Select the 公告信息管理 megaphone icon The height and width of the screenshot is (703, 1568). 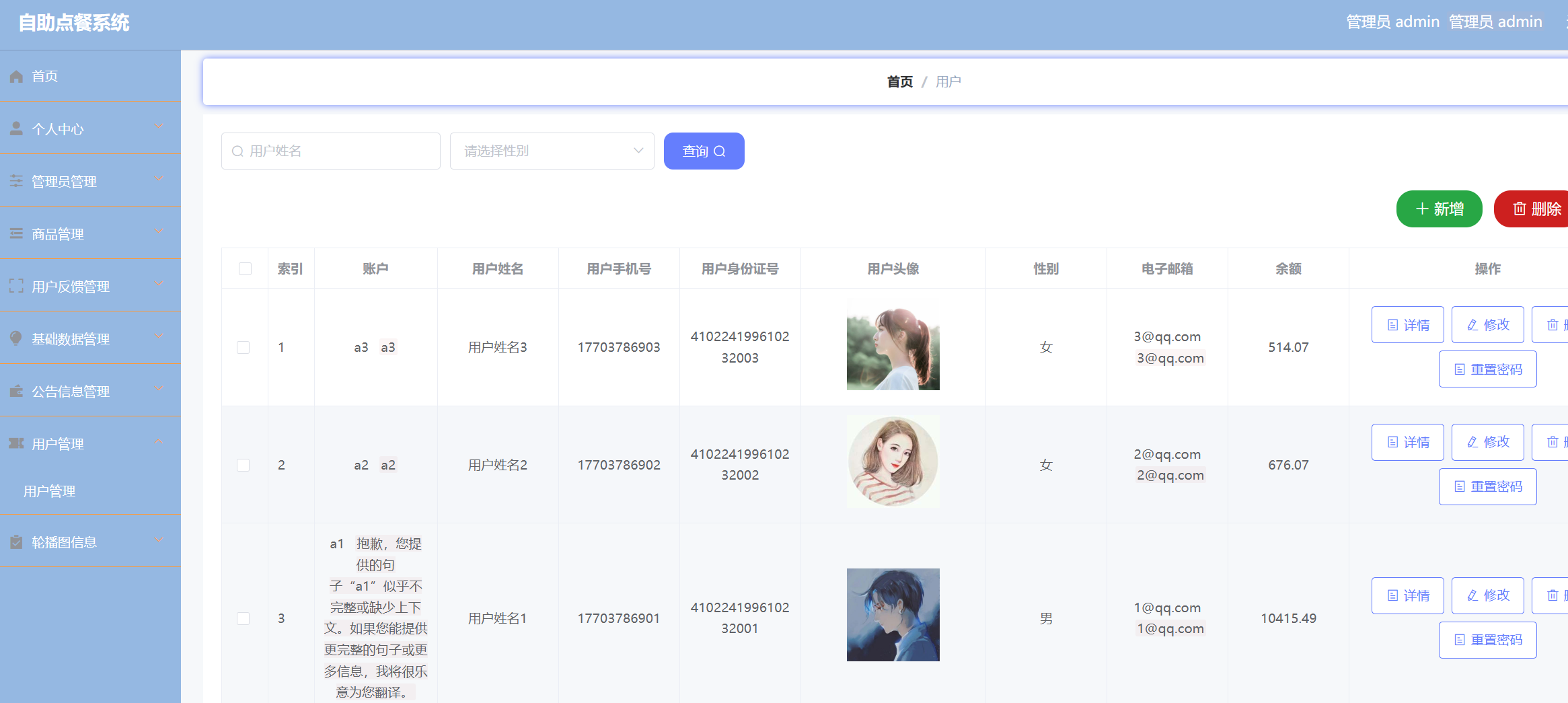[x=16, y=390]
